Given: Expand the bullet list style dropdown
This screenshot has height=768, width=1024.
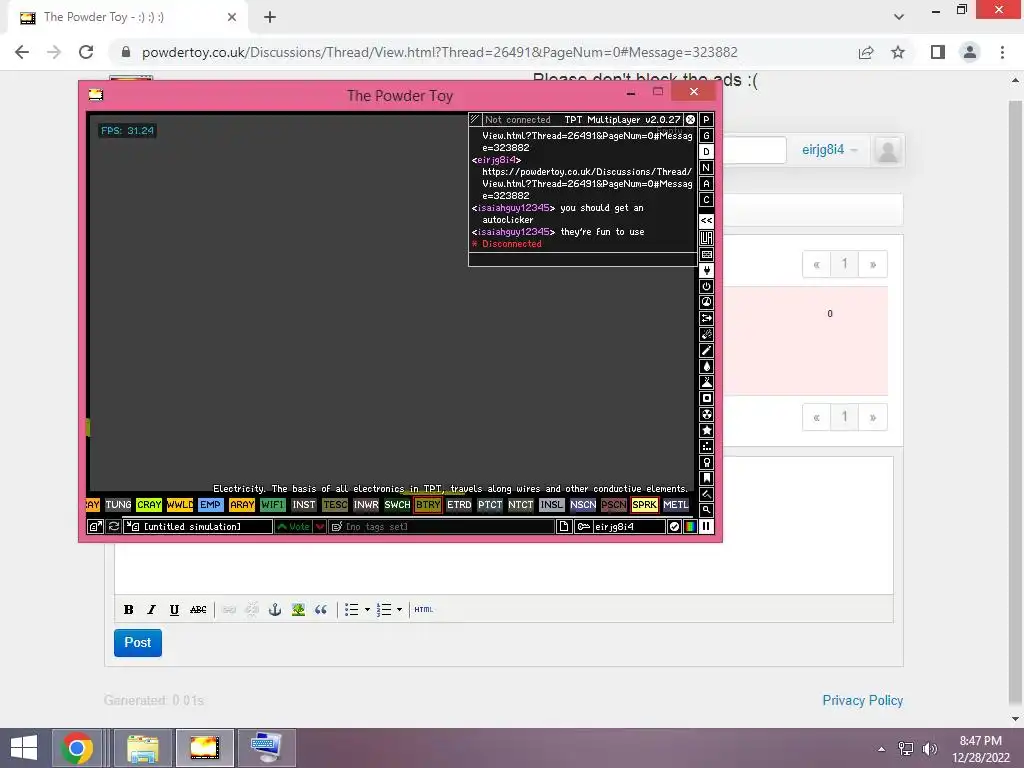Looking at the screenshot, I should click(x=367, y=609).
